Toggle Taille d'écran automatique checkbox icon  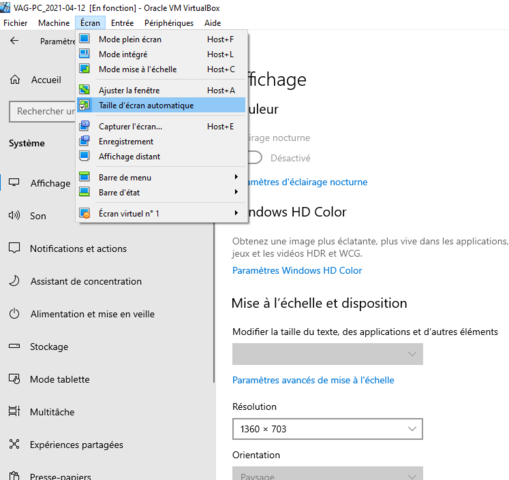point(84,105)
